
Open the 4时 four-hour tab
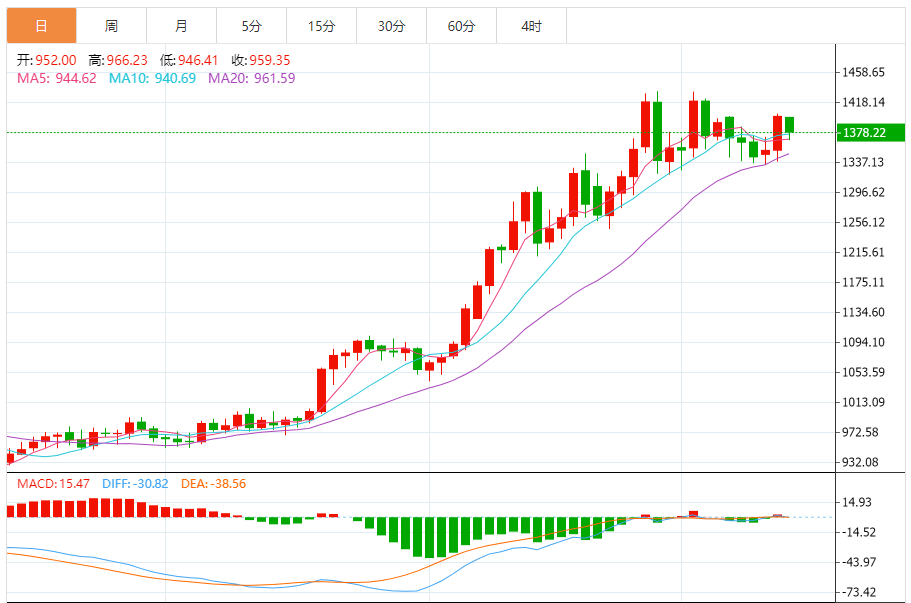click(531, 26)
